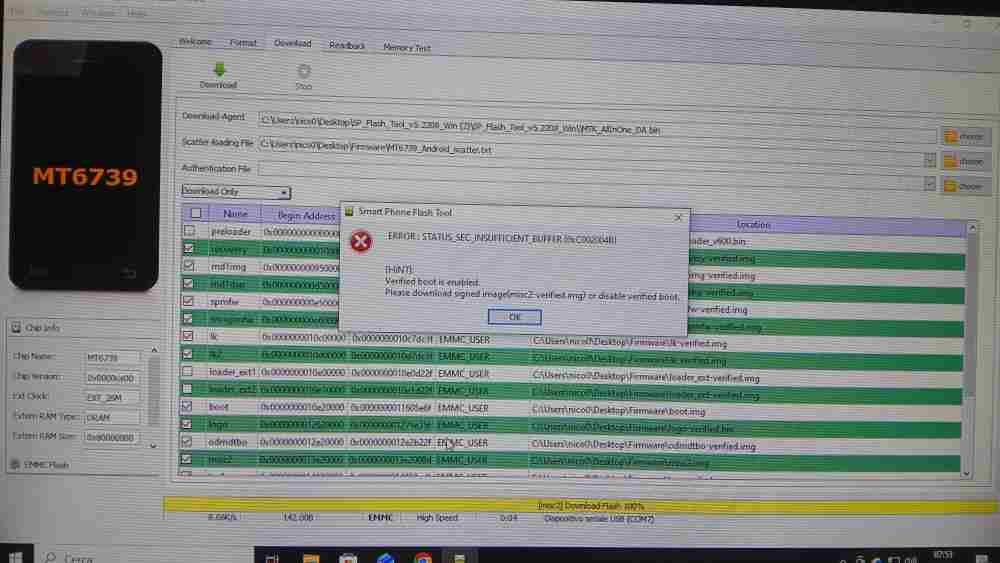
Task: Expand the Authentication File path dropdown
Action: 929,184
